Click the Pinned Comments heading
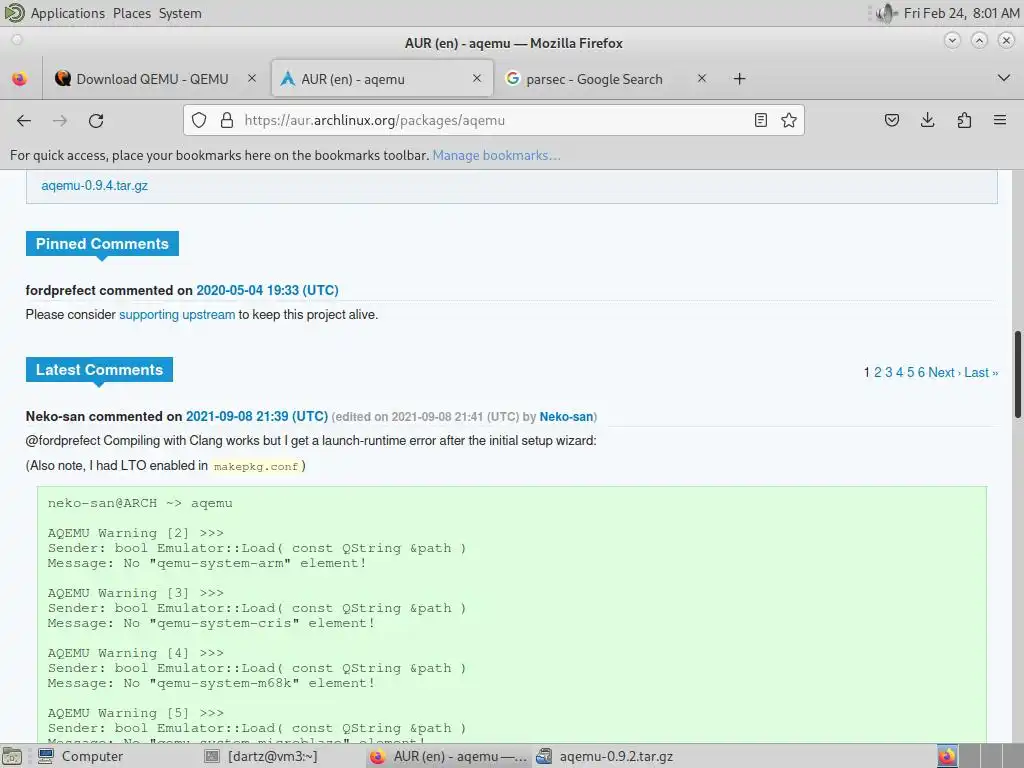The height and width of the screenshot is (768, 1024). (x=103, y=244)
